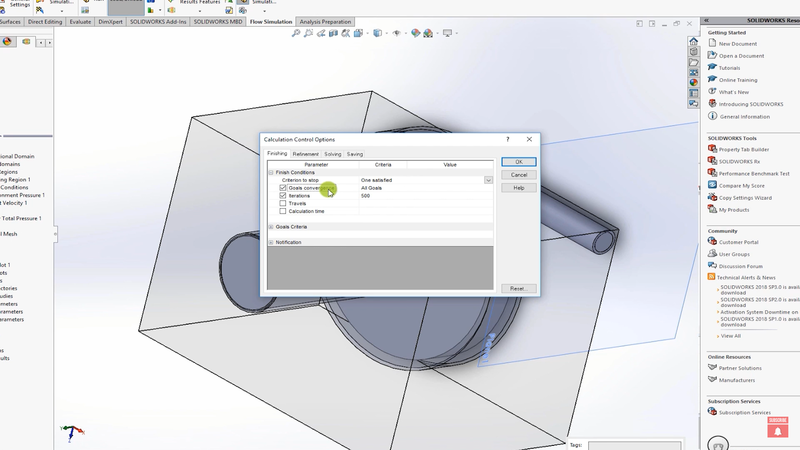Open the Appearances tab in task pane
The image size is (800, 450).
(694, 85)
